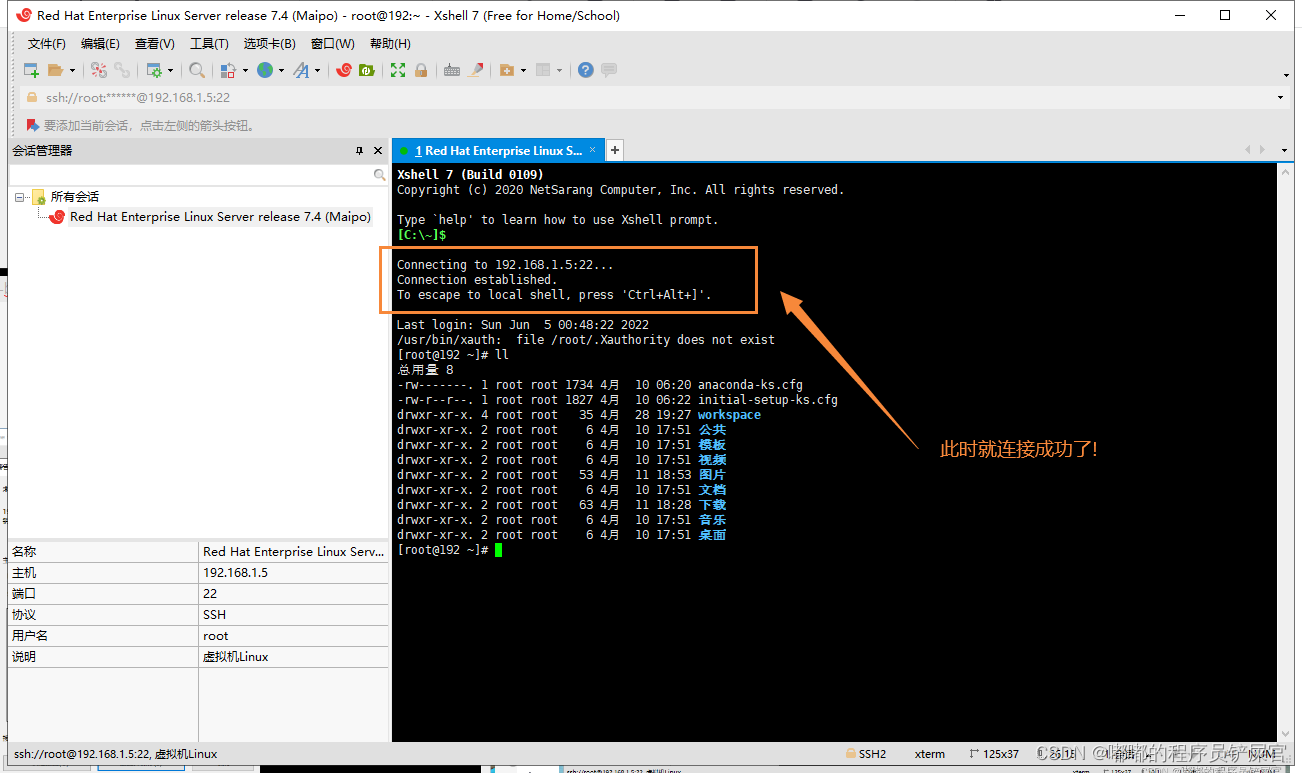
Task: Open the 选项卡(B) menu
Action: click(x=270, y=44)
